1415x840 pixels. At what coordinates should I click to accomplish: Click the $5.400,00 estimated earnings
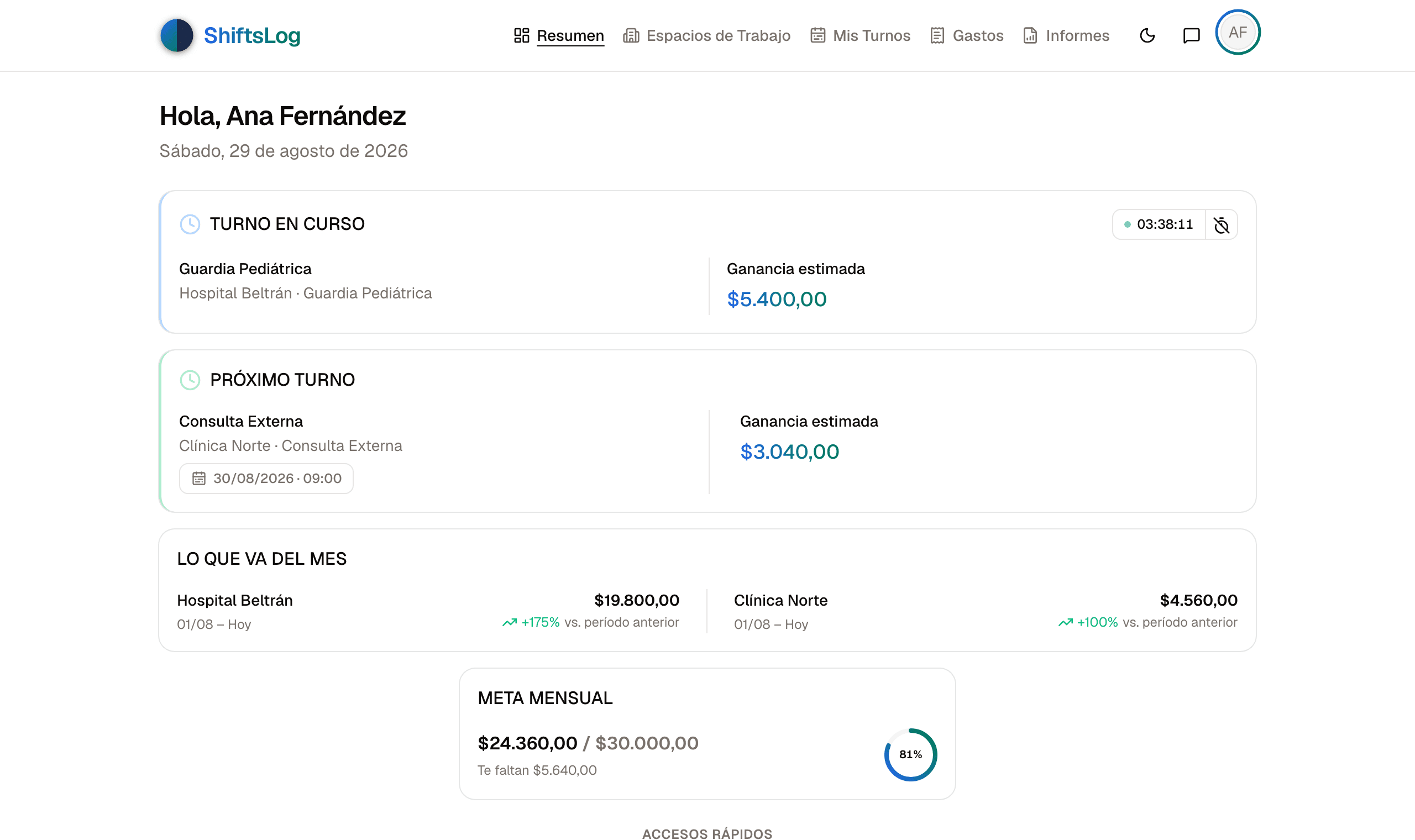tap(777, 299)
